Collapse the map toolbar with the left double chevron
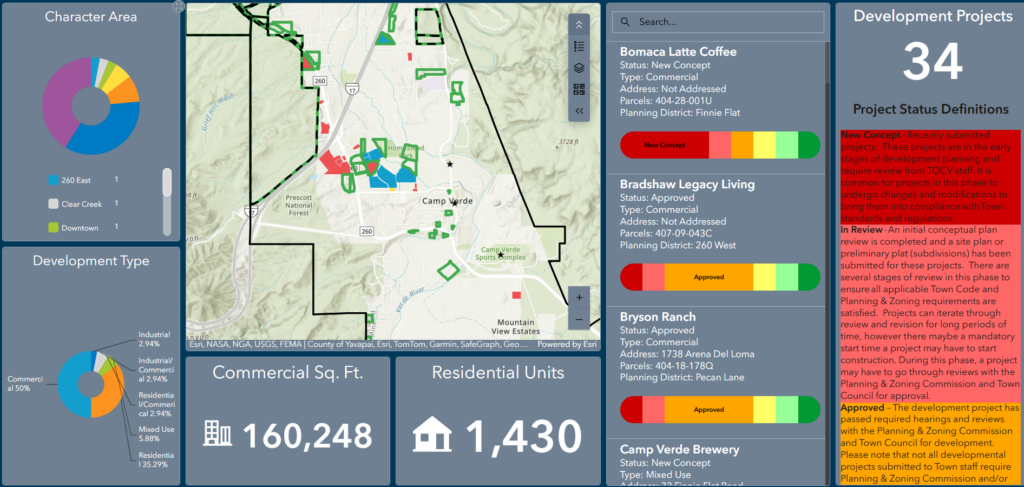This screenshot has height=487, width=1024. 579,110
